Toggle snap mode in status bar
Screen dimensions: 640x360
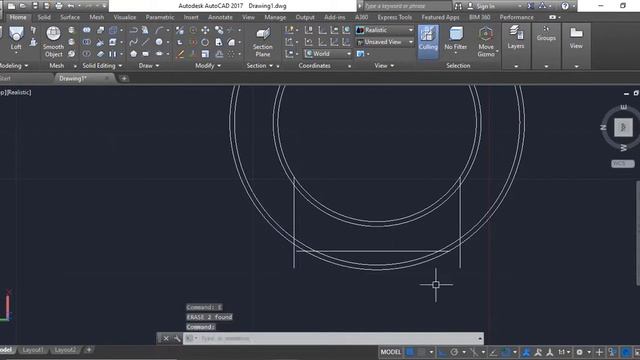click(x=422, y=352)
